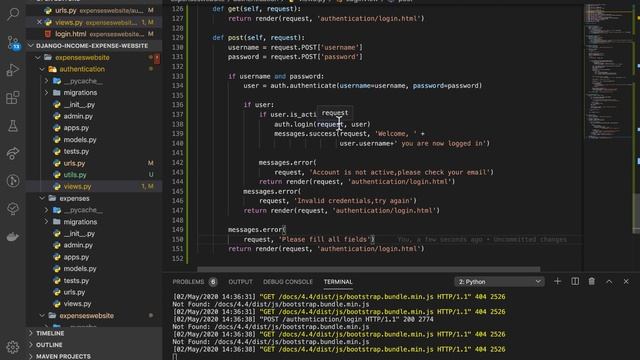Select views.py in authentication folder
Screen dimensions: 640x360
pyautogui.click(x=94, y=187)
